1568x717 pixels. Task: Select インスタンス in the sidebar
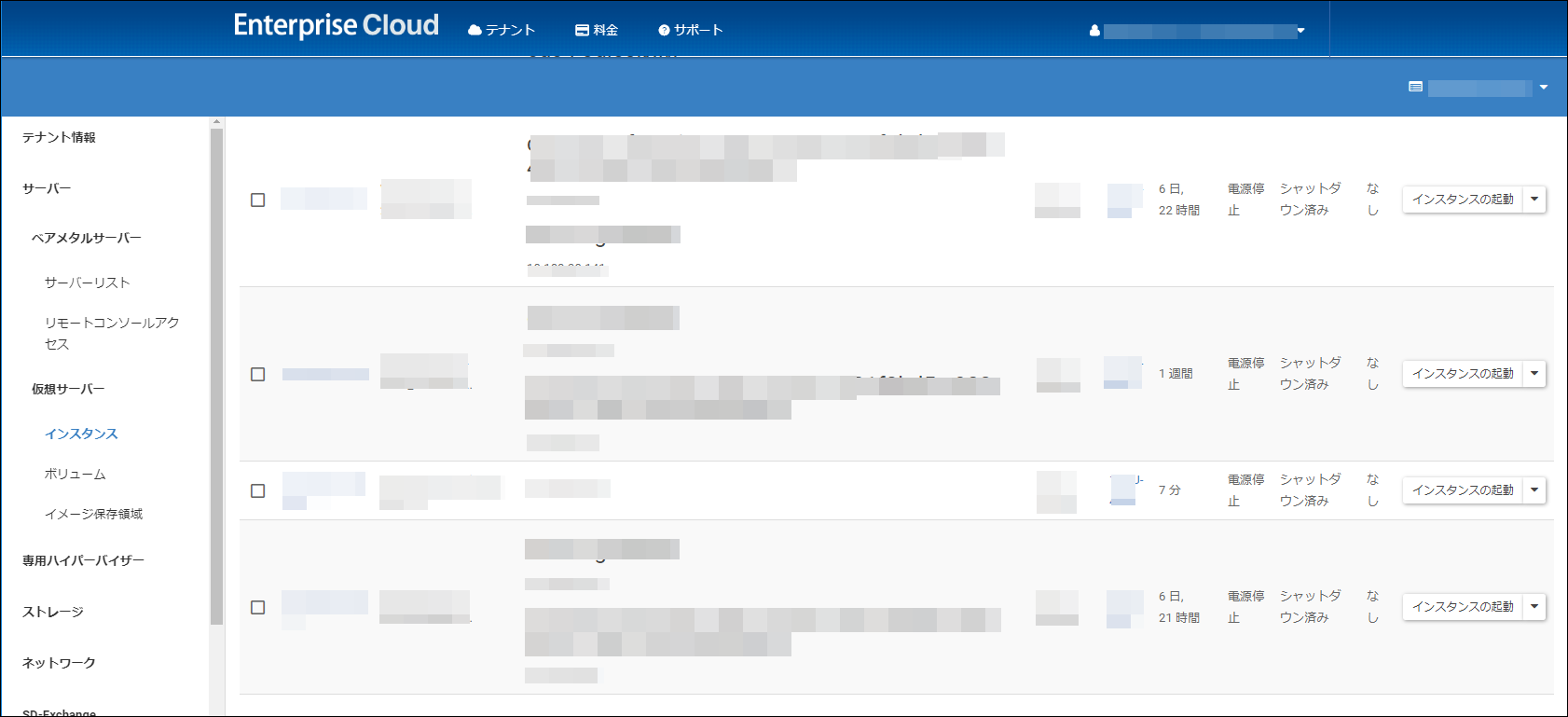[81, 434]
